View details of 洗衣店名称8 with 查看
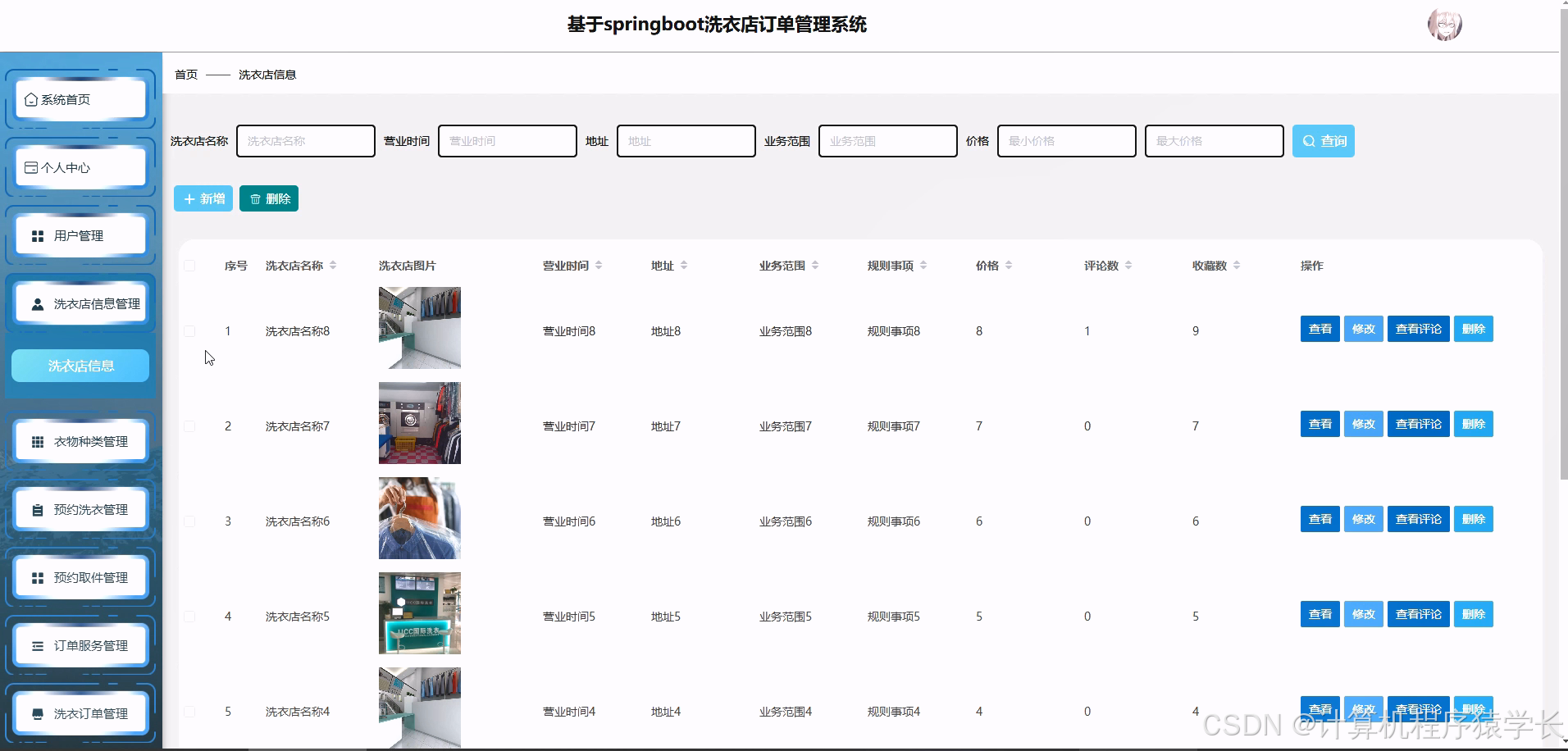Viewport: 1568px width, 751px height. 1320,329
